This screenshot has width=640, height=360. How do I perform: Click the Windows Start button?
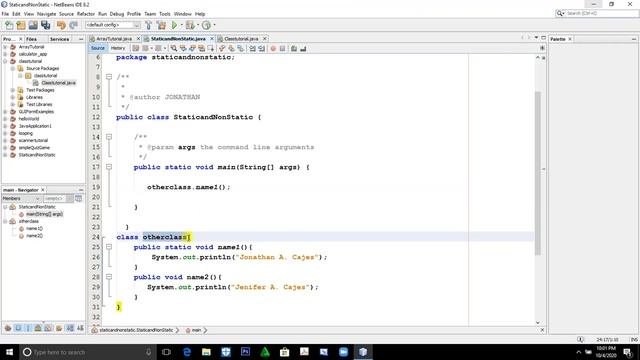tap(9, 352)
